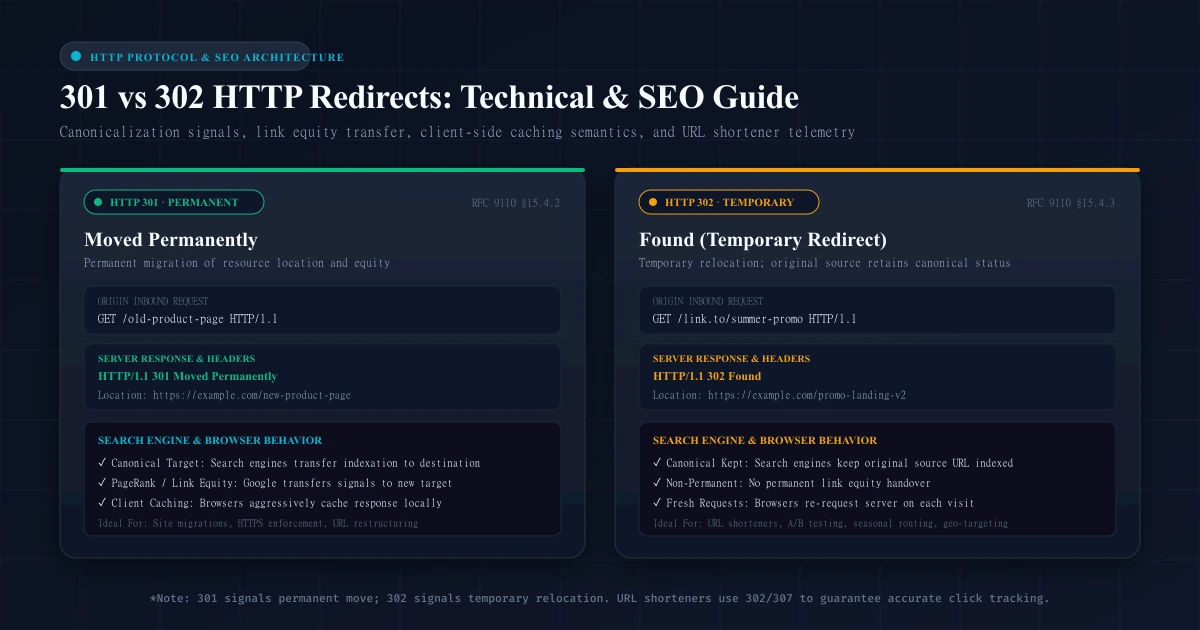Click 'Ideal For: Site migrations' line

pos(258,523)
